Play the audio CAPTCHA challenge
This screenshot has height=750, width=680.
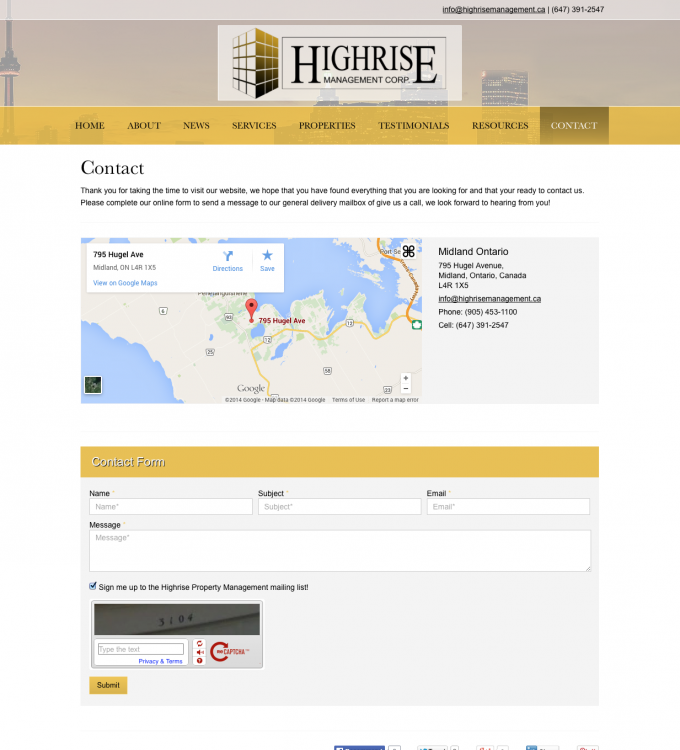click(x=200, y=652)
